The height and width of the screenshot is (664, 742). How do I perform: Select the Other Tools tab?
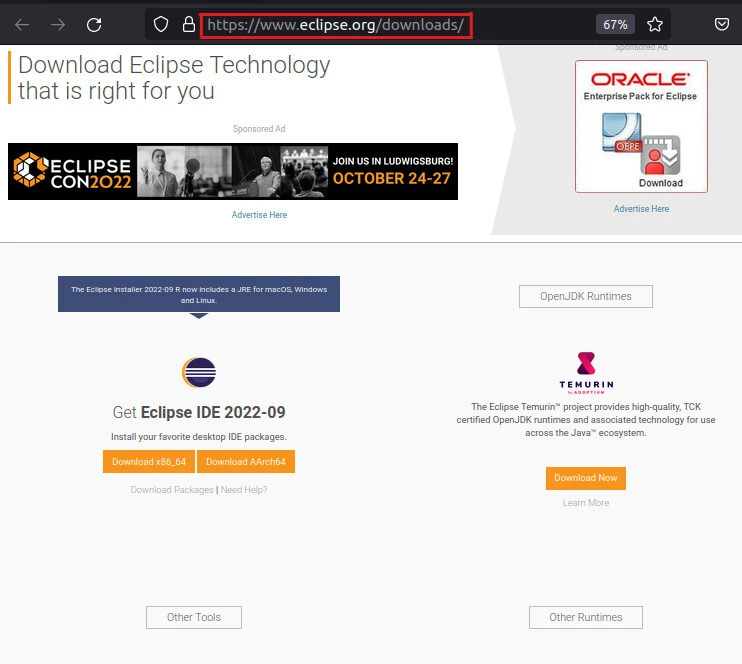(x=194, y=617)
